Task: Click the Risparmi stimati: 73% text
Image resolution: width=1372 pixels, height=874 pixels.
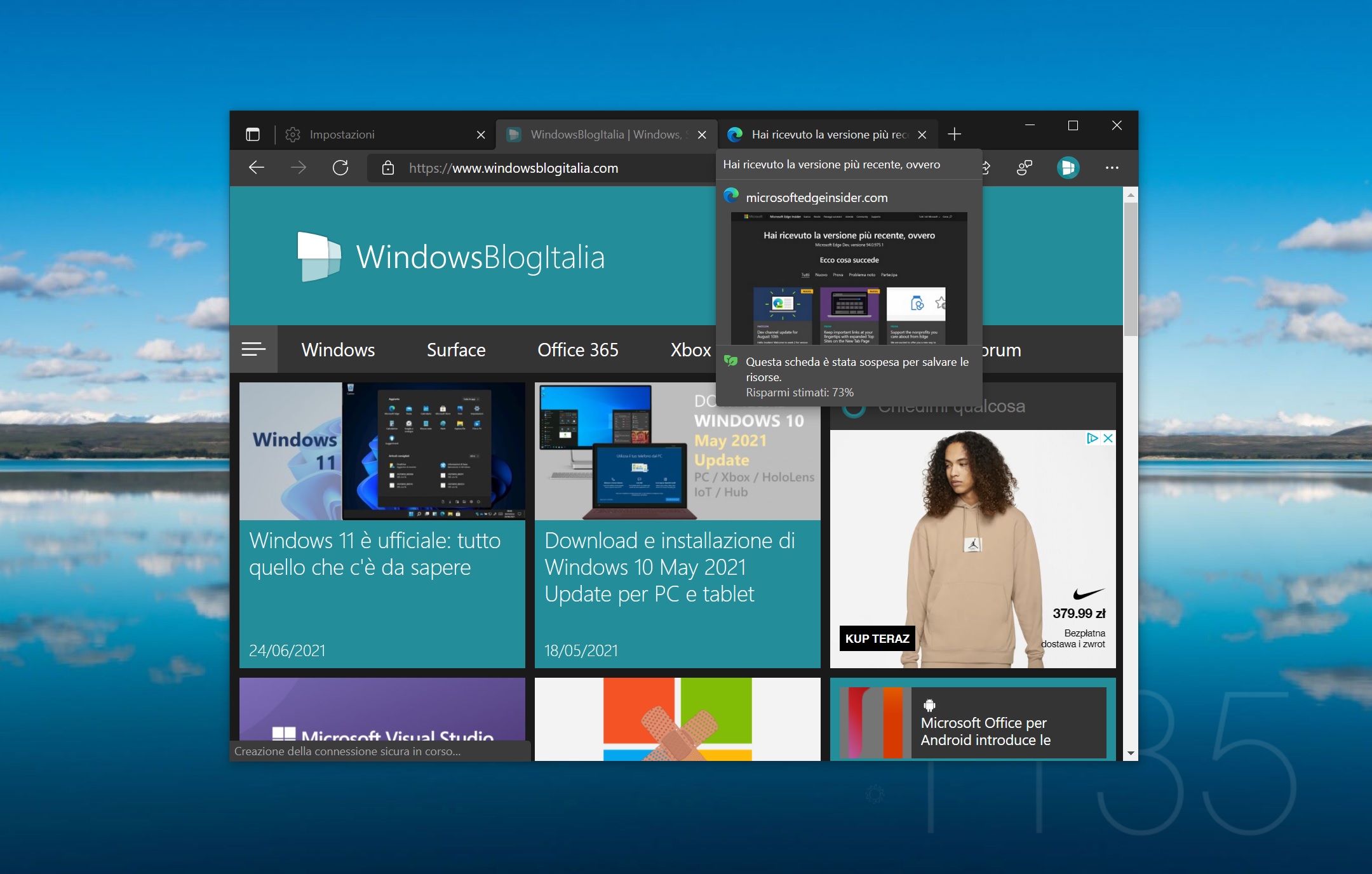Action: click(800, 393)
